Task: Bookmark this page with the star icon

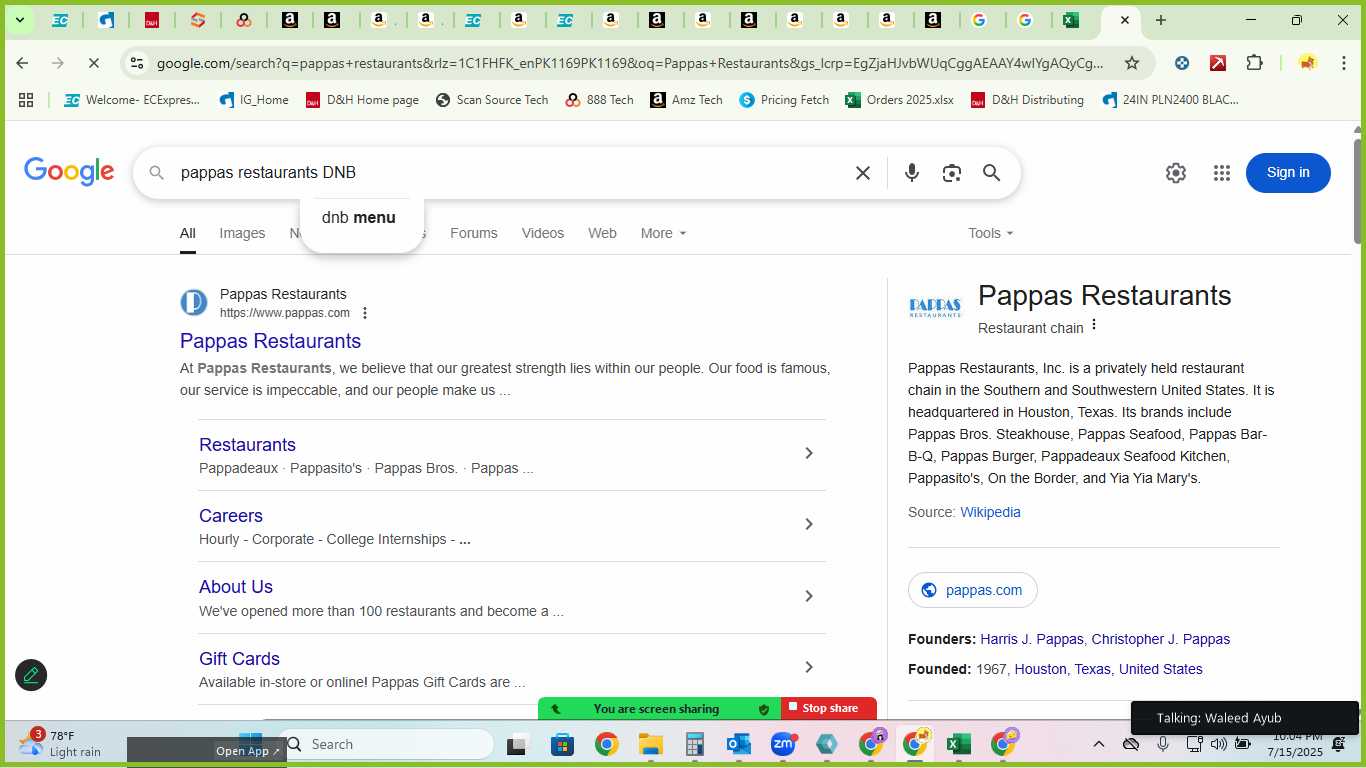Action: coord(1132,63)
